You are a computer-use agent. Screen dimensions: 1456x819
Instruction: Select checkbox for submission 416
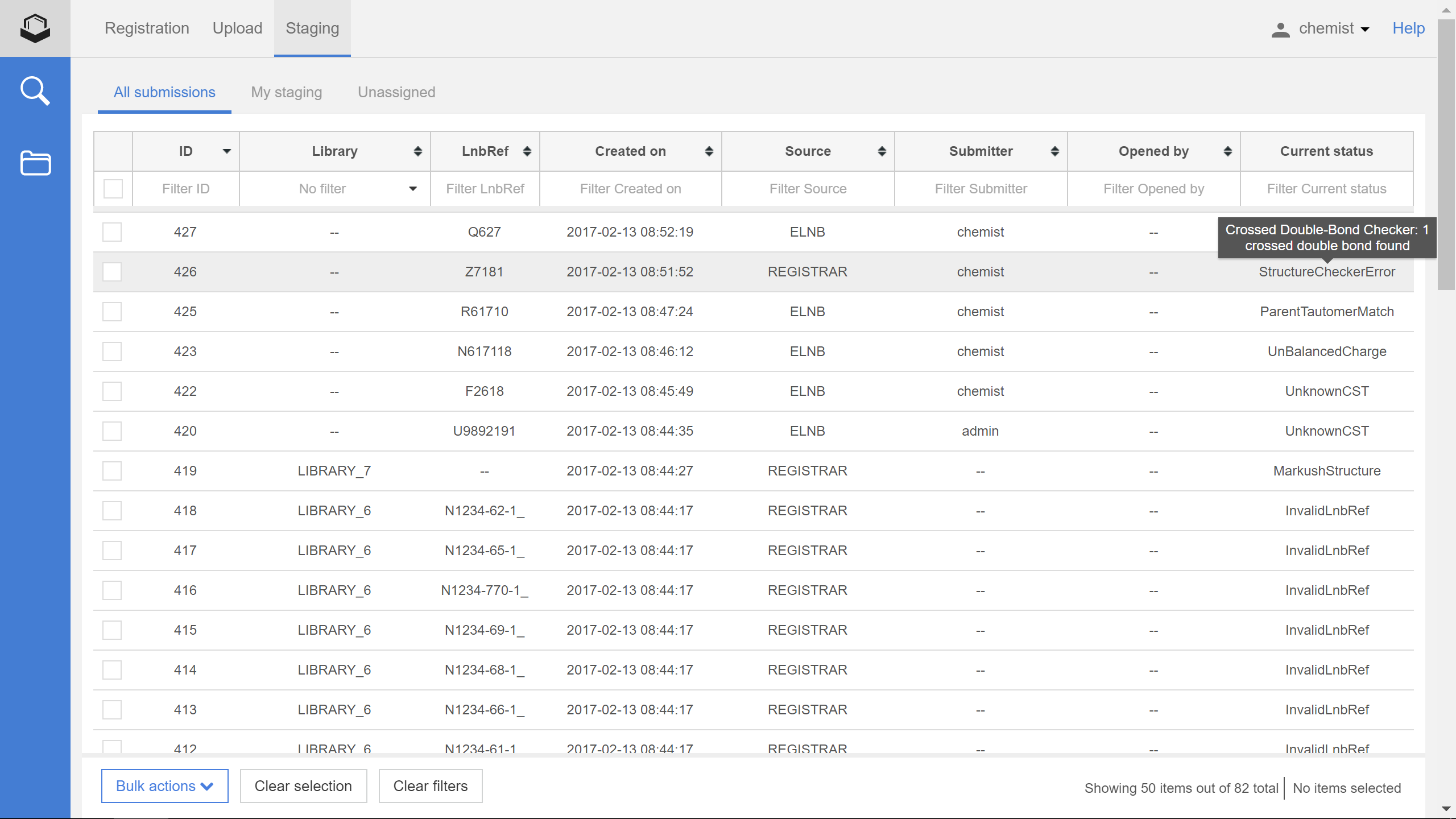112,590
